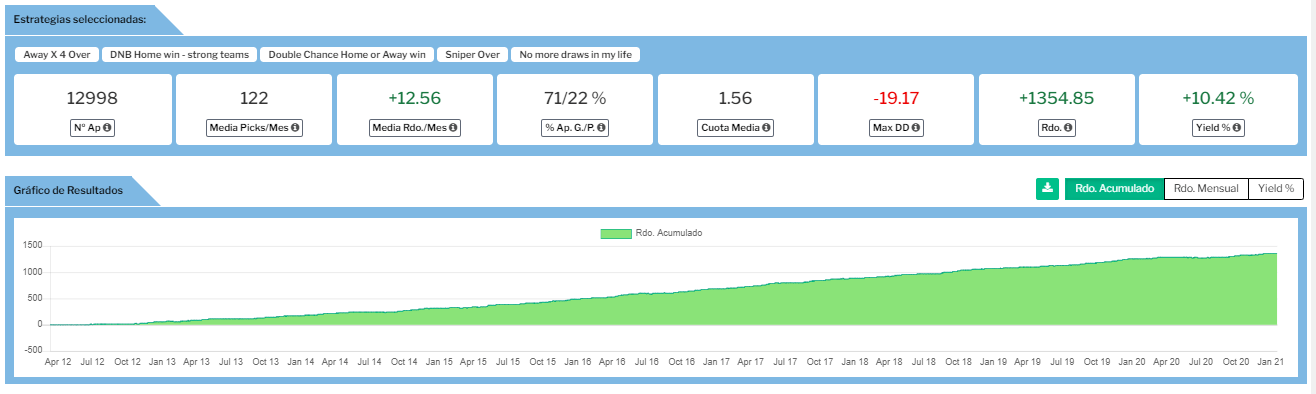
Task: Select Double Chance Home or Away win tag
Action: (x=347, y=55)
